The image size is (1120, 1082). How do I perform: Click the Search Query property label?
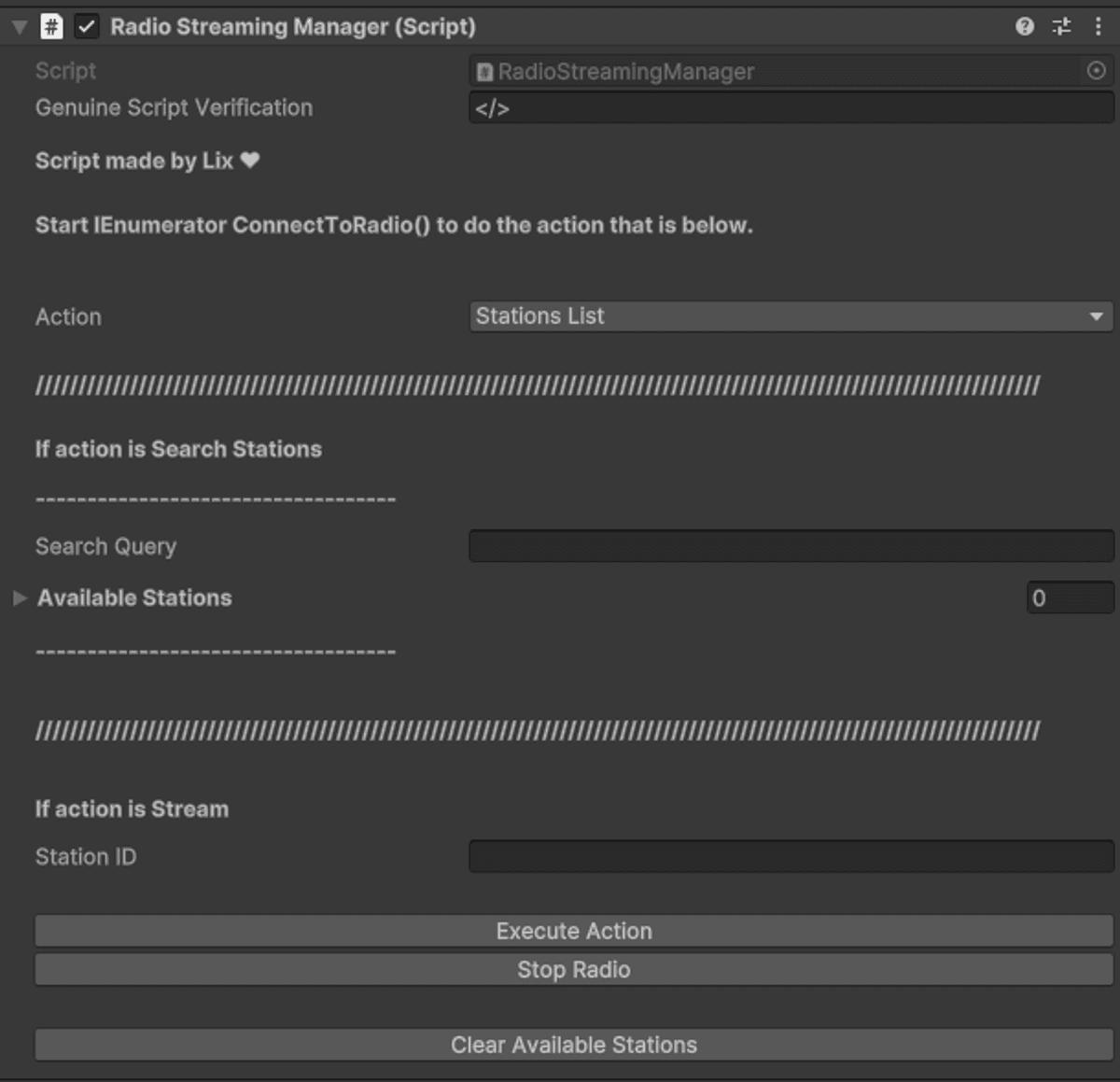click(x=105, y=546)
